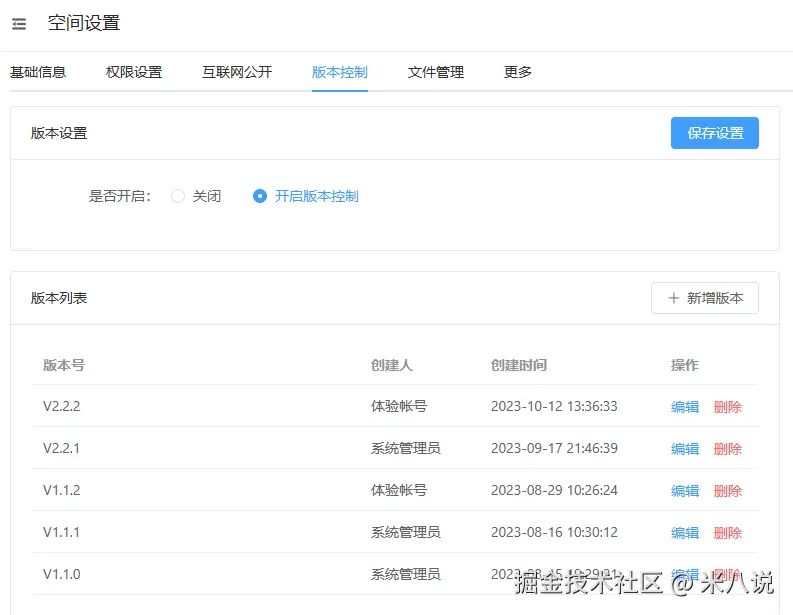
Task: Go to the 文件管理 tab
Action: [435, 72]
